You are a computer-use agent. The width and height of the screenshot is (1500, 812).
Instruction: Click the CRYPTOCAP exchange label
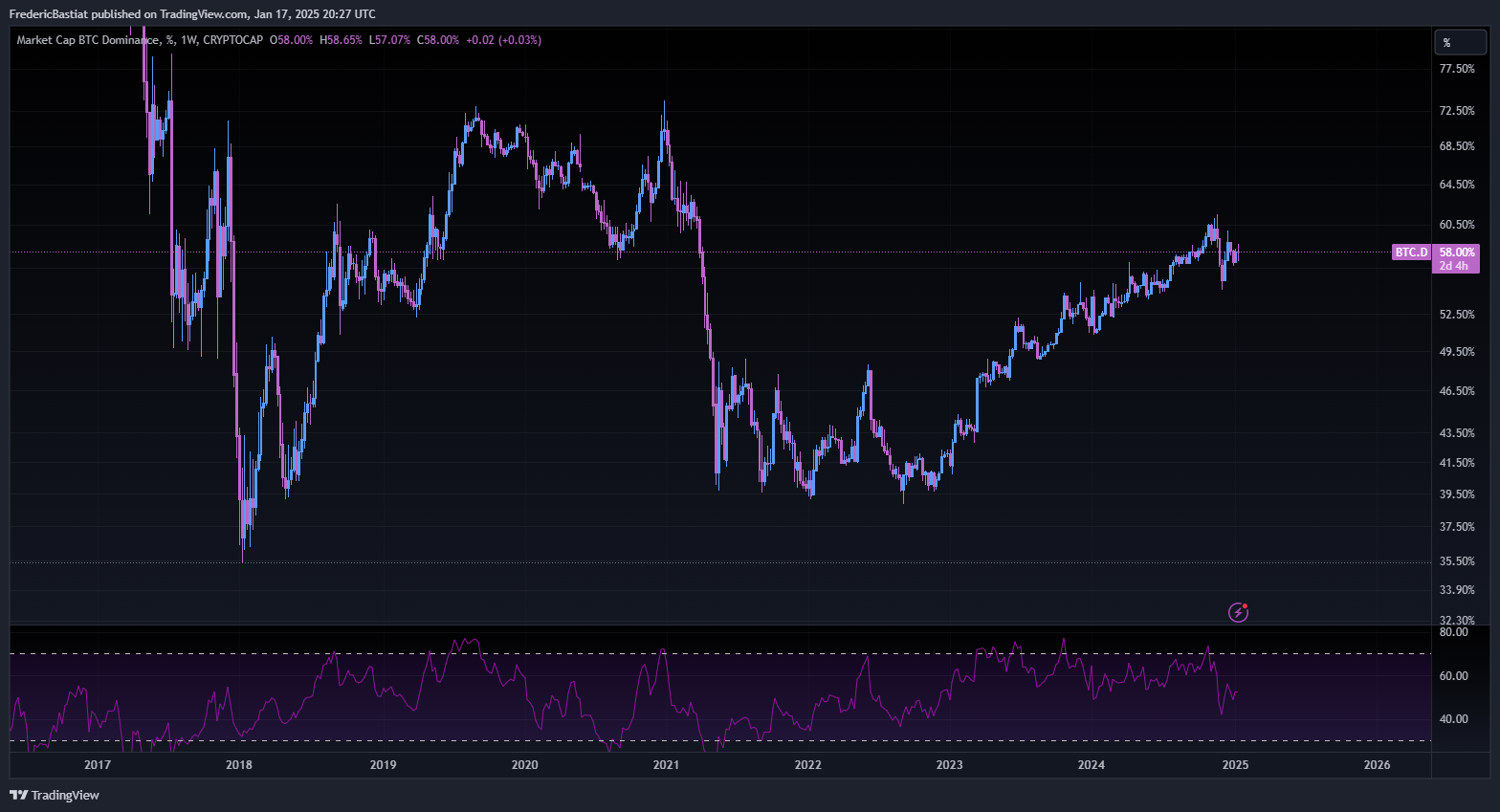(232, 40)
